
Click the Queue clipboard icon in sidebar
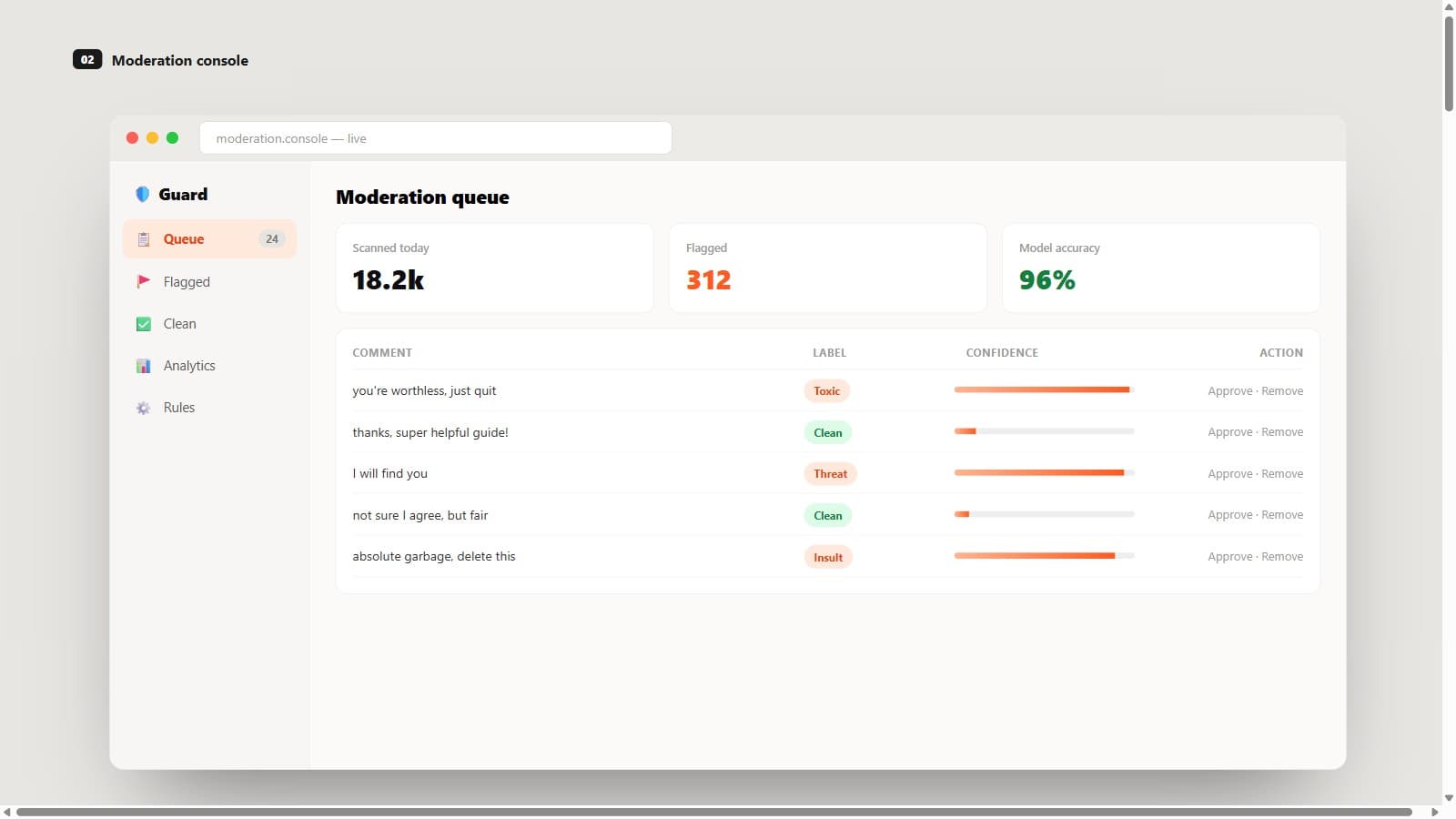(143, 239)
